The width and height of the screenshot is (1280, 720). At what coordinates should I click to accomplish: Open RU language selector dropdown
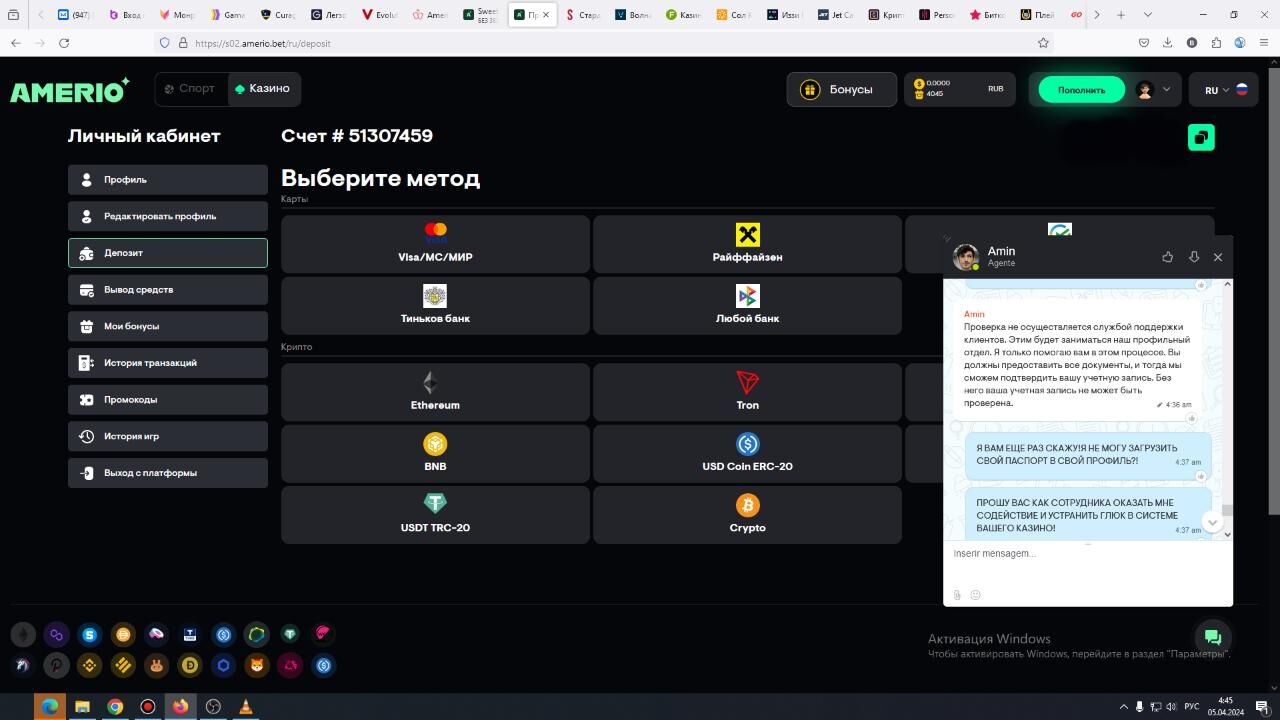pyautogui.click(x=1223, y=90)
